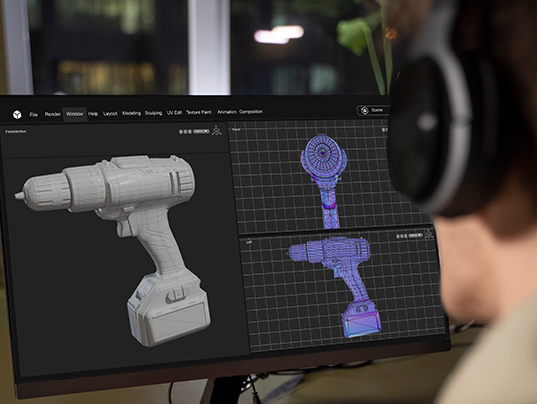The image size is (537, 404).
Task: Click the scene icon beside Scene label
Action: 364,111
